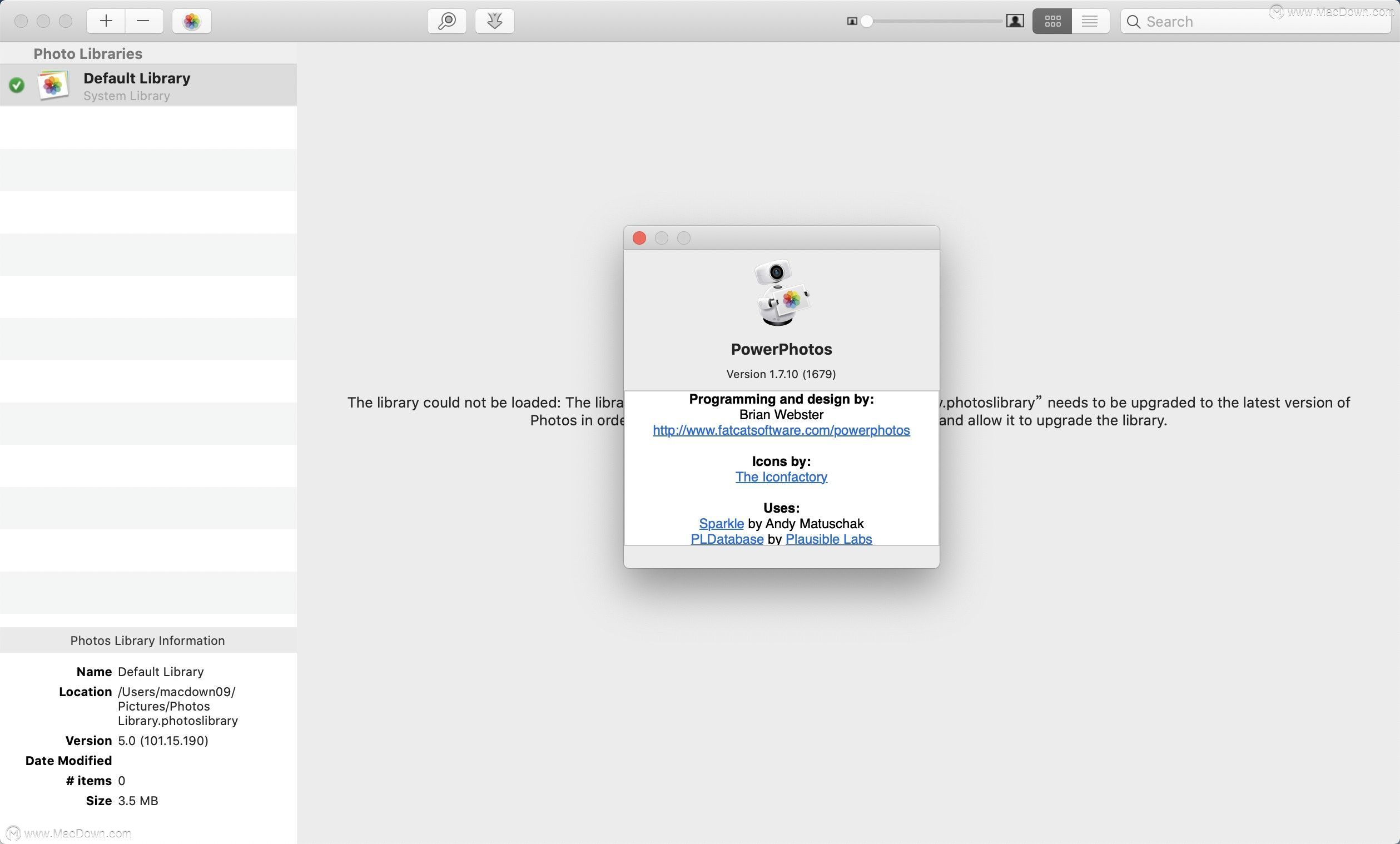Click the merge libraries arrow button

click(494, 21)
